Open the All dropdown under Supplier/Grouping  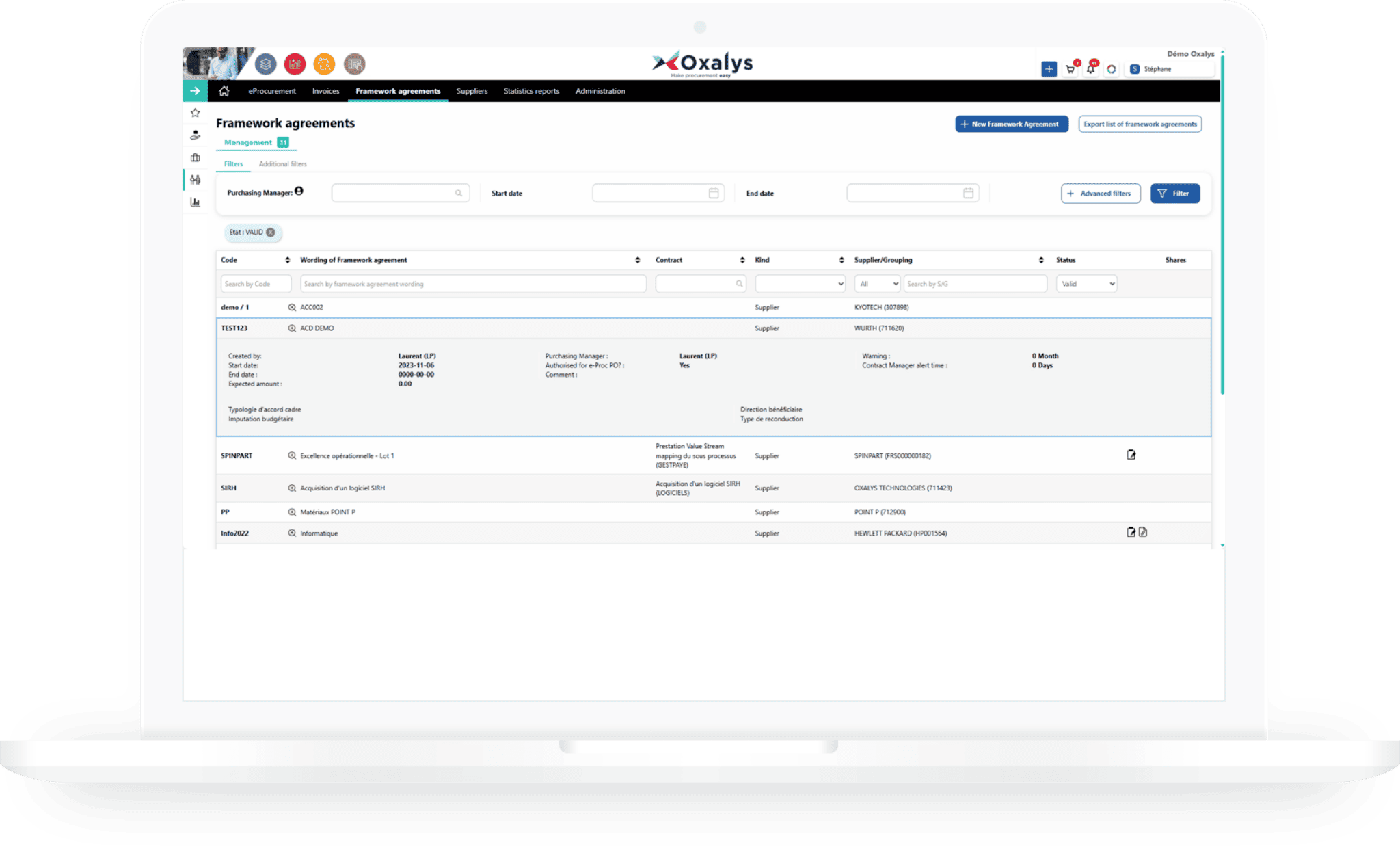pyautogui.click(x=877, y=283)
